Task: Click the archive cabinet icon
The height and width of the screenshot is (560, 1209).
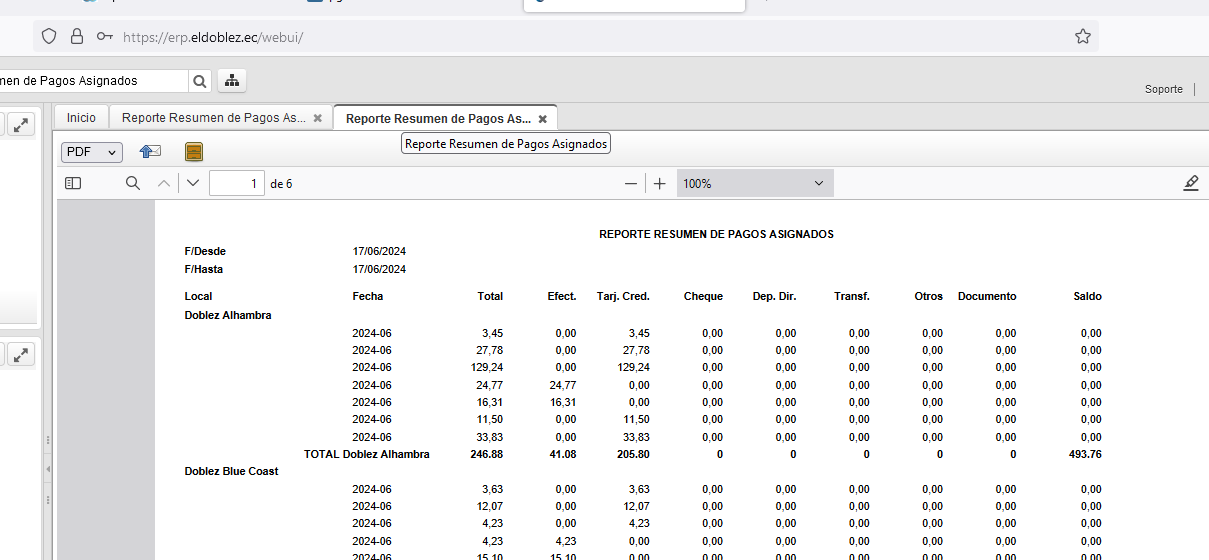Action: point(194,152)
